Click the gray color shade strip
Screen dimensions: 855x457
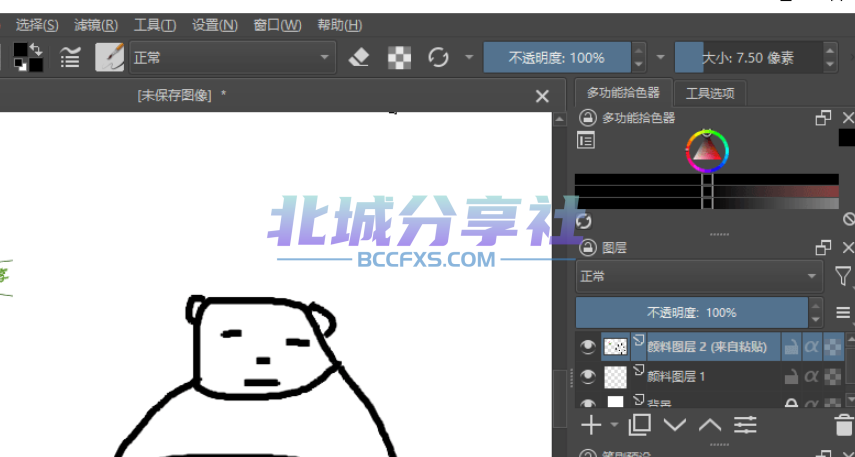point(707,203)
